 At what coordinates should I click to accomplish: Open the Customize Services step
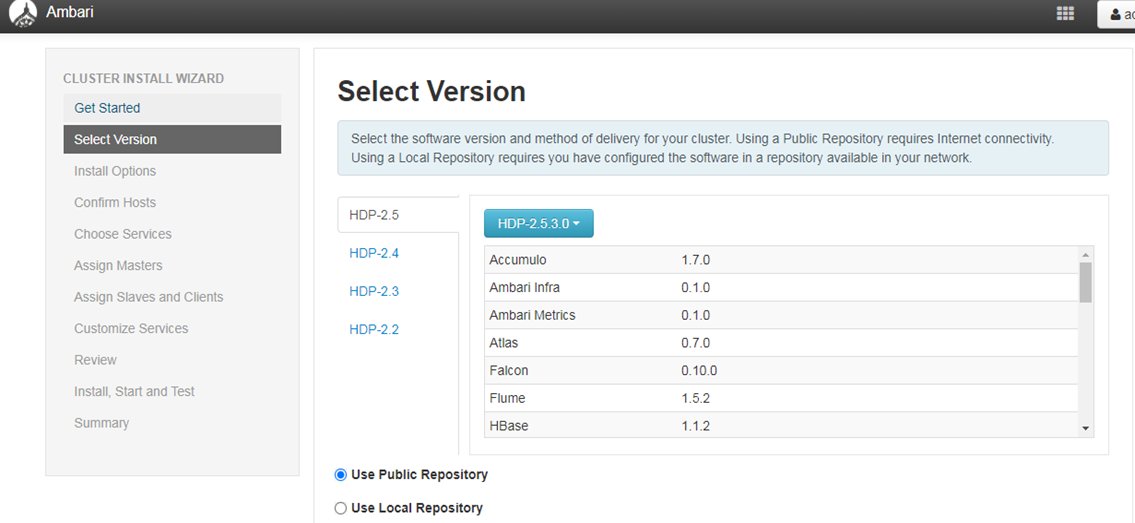click(x=131, y=328)
